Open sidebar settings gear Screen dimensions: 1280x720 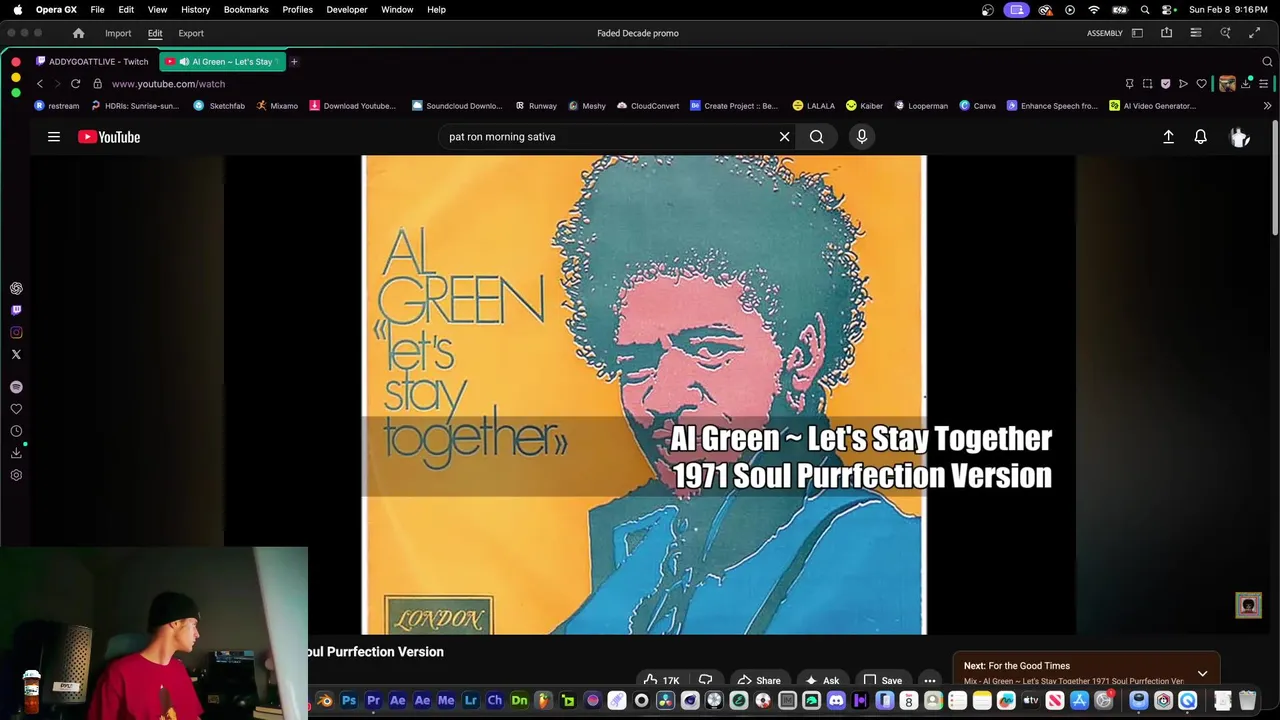[16, 475]
